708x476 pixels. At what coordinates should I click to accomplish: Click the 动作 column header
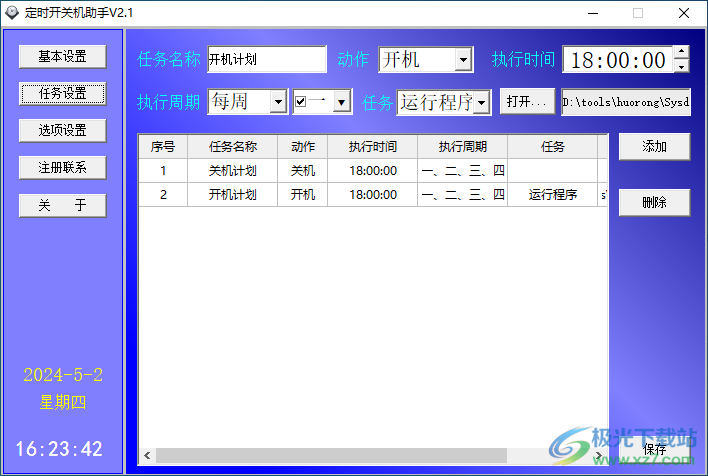pos(303,146)
